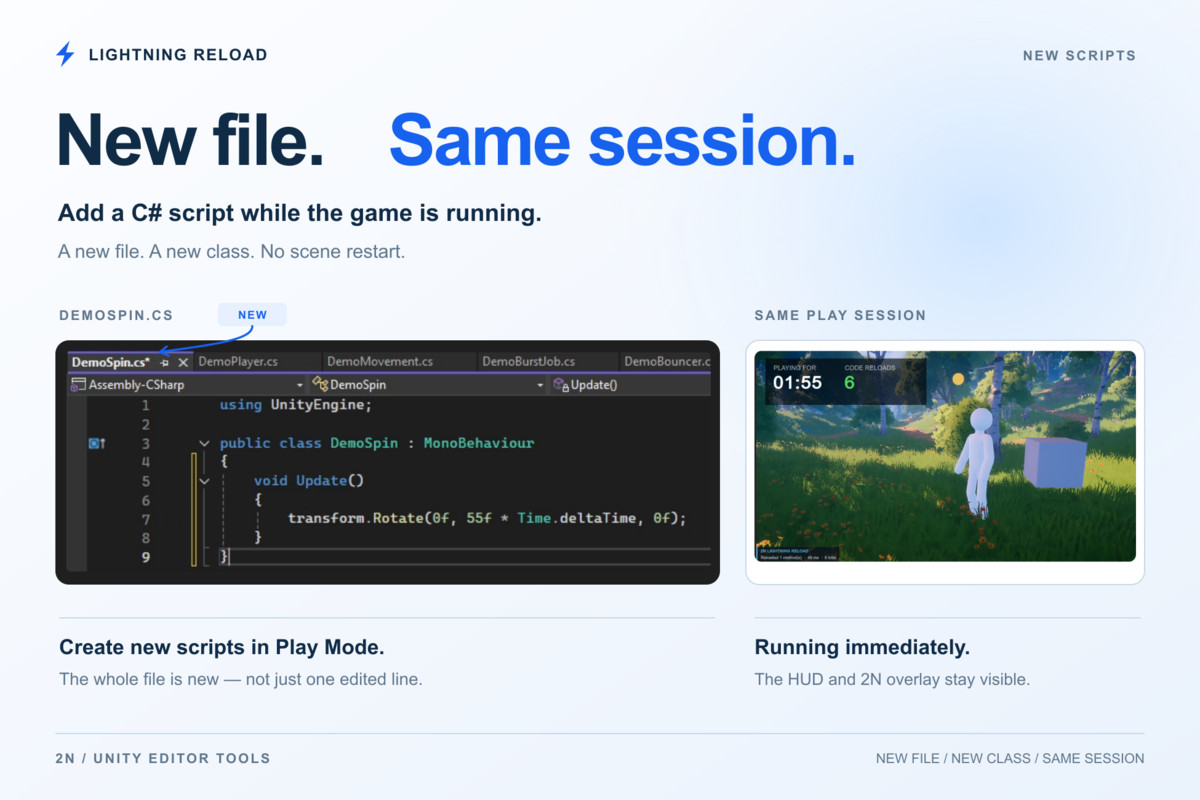Collapse the Update() method block

point(204,481)
